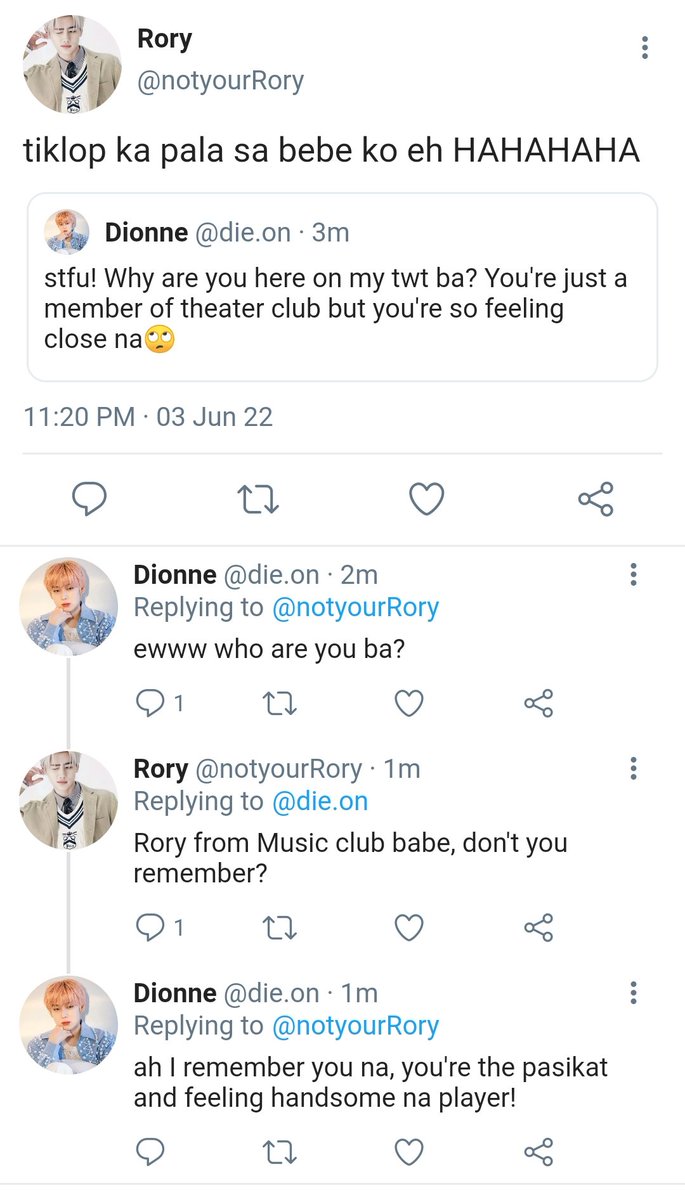The width and height of the screenshot is (685, 1200).
Task: Open Rory's profile picture at top
Action: [x=71, y=64]
